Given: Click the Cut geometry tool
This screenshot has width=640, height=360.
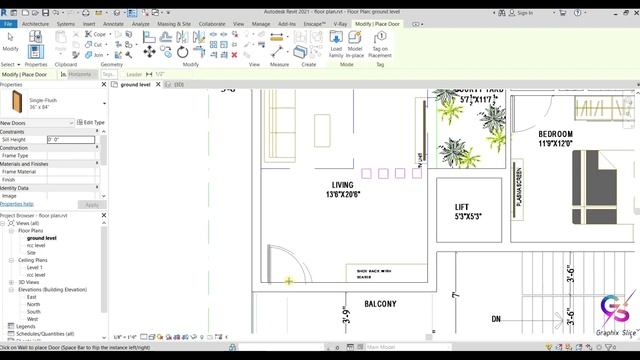Looking at the screenshot, I should (94, 44).
